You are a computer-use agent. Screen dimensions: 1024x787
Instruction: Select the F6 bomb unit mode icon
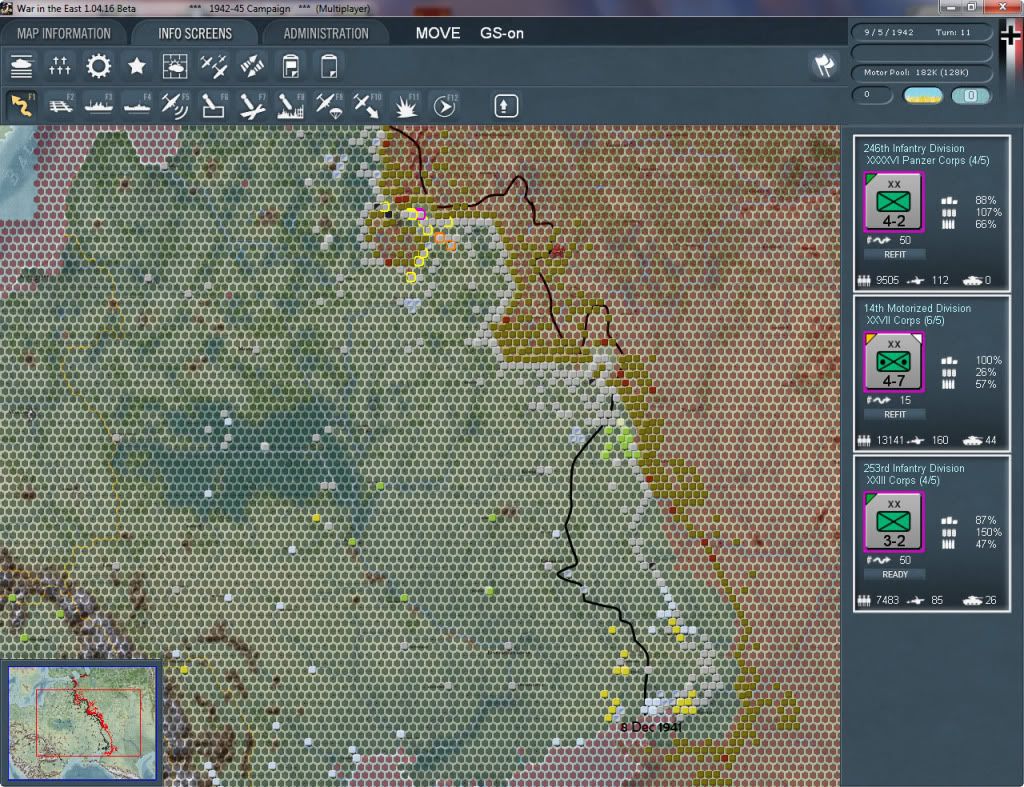[214, 106]
